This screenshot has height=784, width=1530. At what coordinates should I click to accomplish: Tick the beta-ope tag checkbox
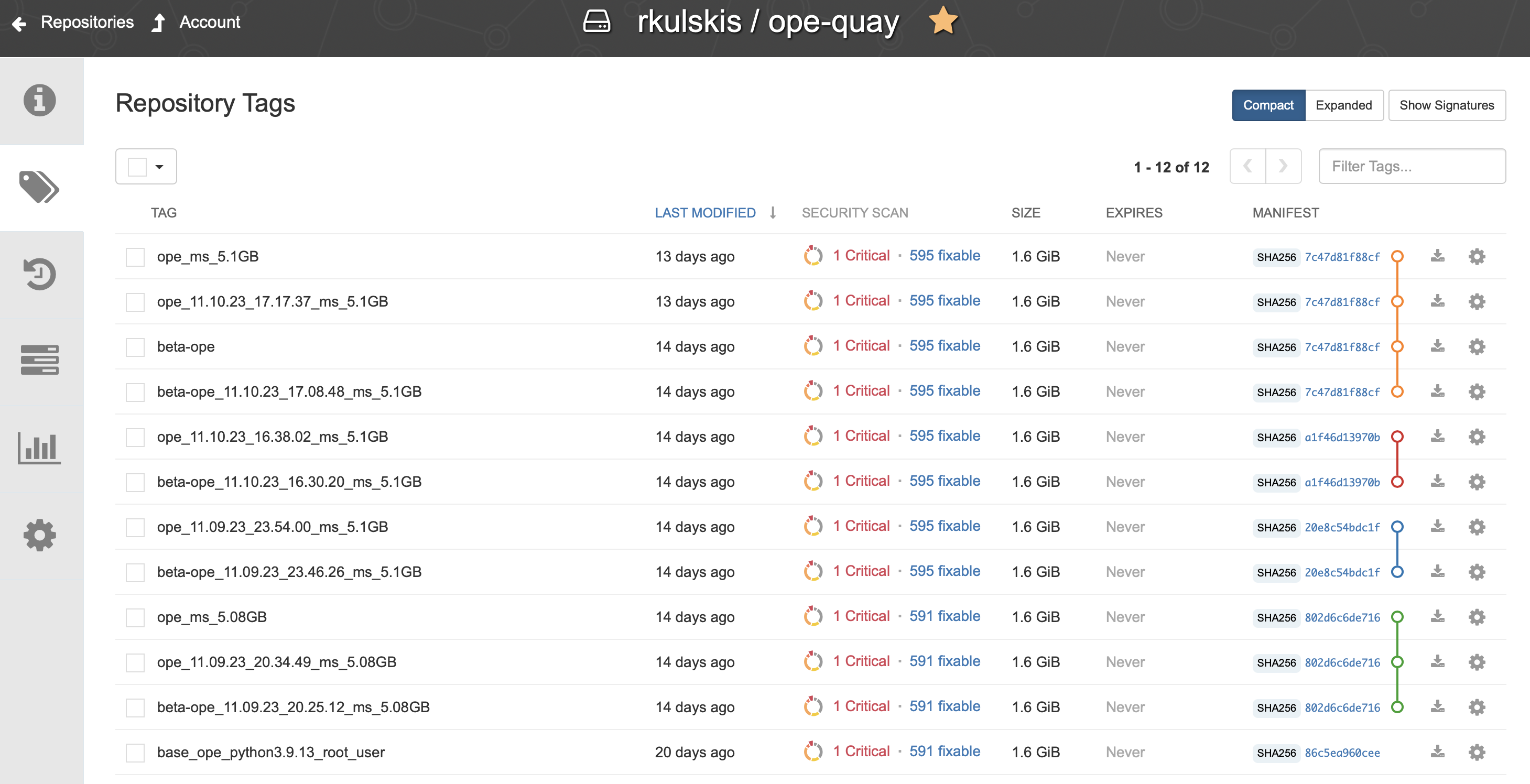135,347
